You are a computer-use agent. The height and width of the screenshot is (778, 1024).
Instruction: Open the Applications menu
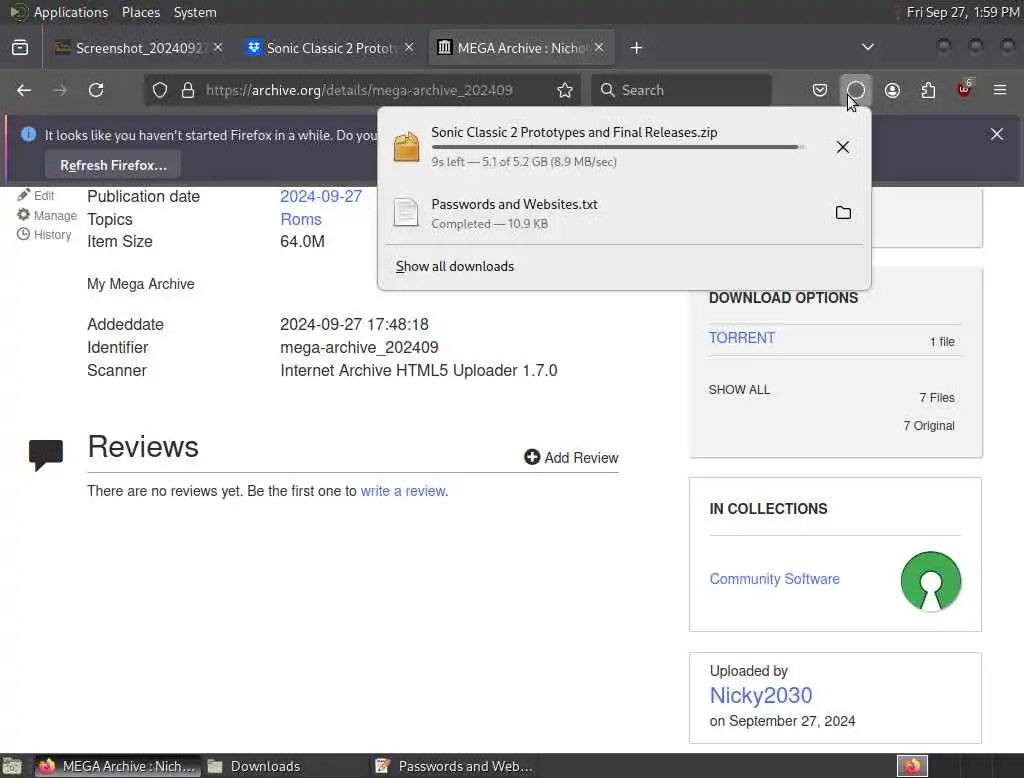click(71, 12)
